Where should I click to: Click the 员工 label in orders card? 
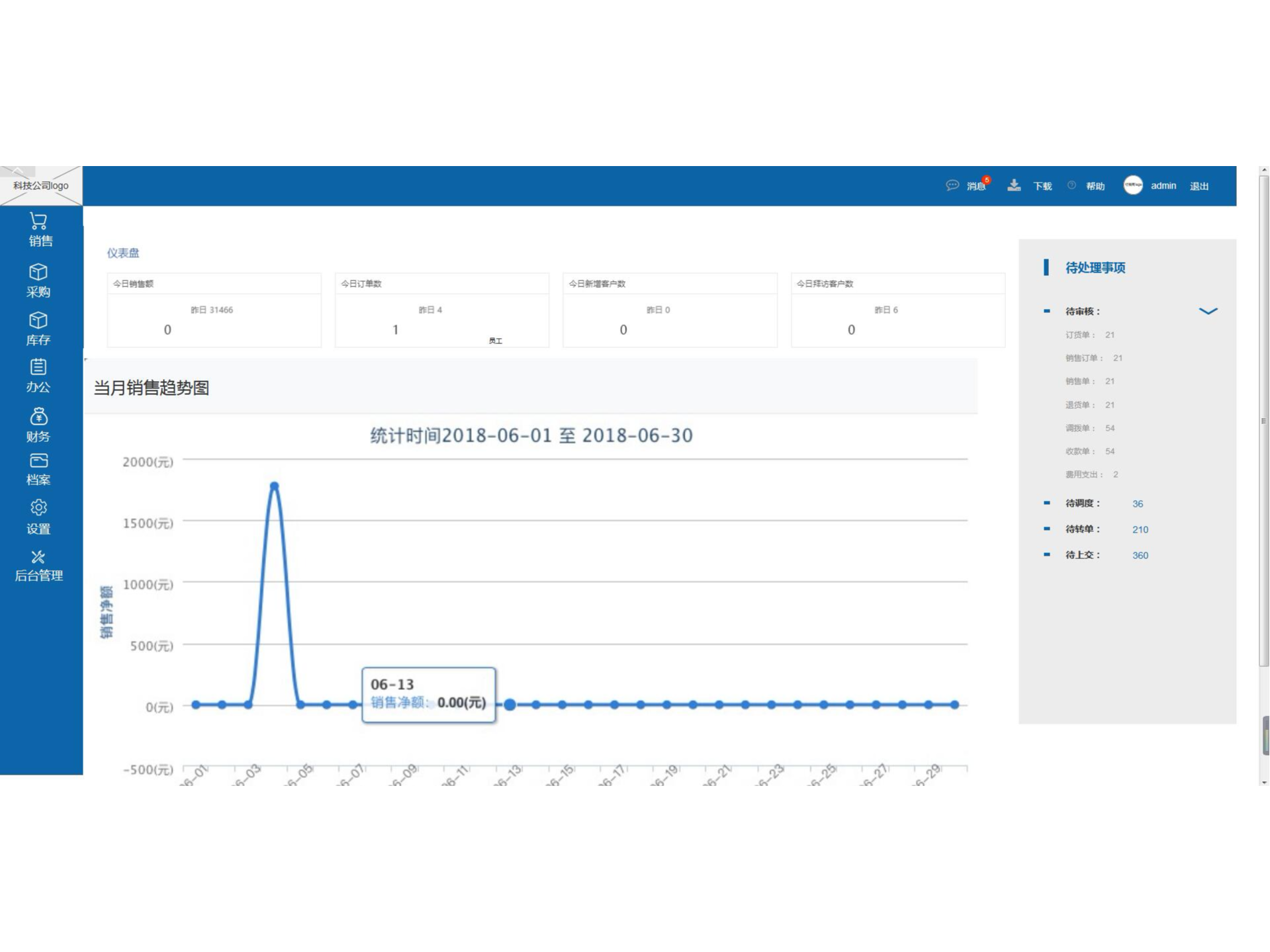pyautogui.click(x=496, y=341)
